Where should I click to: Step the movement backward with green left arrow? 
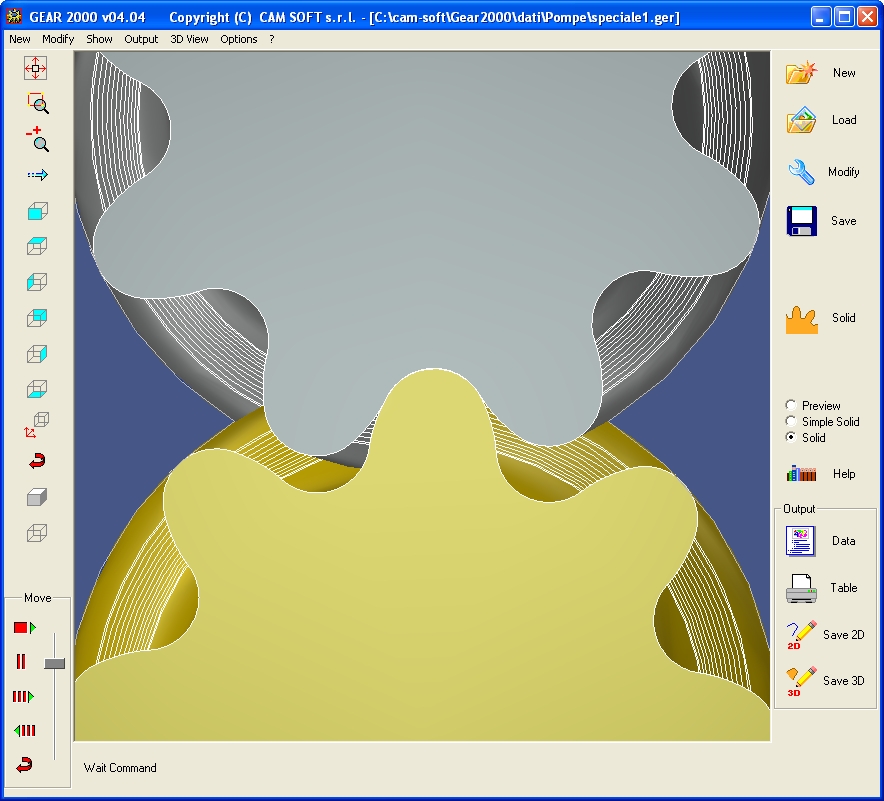(24, 731)
